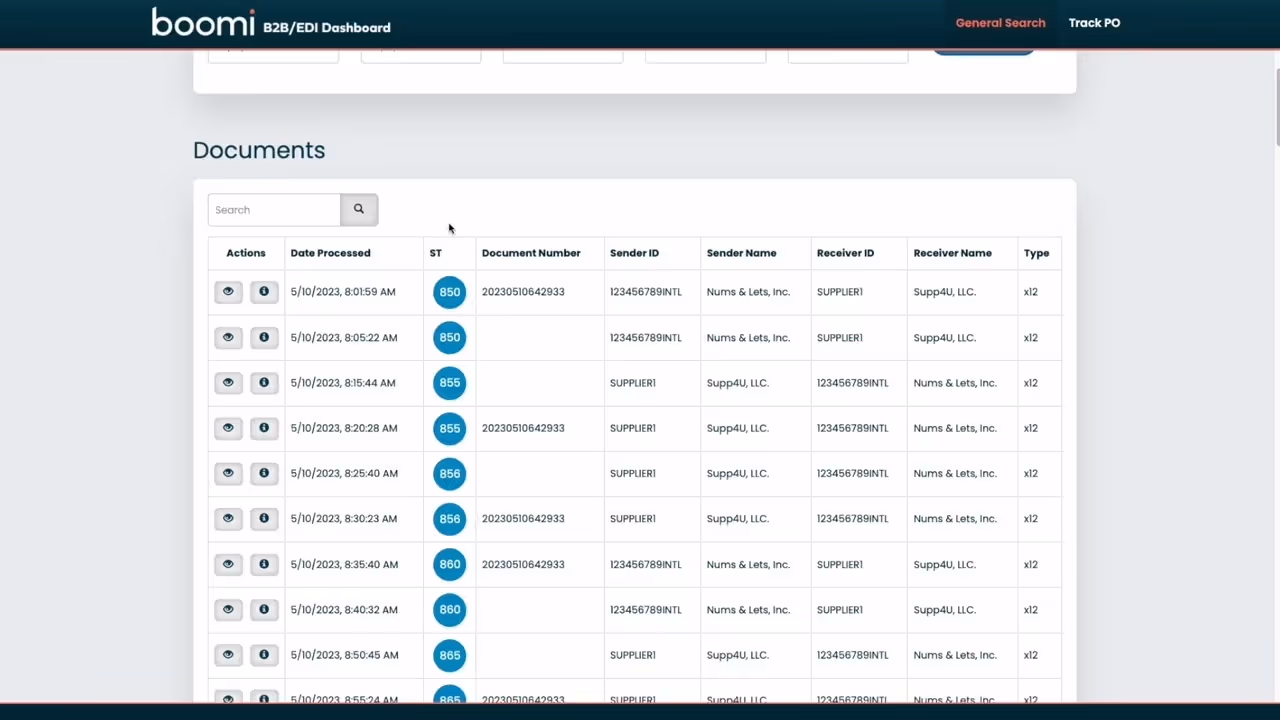Click the 855 badge for 8:20:28 AM
Viewport: 1280px width, 720px height.
point(450,428)
